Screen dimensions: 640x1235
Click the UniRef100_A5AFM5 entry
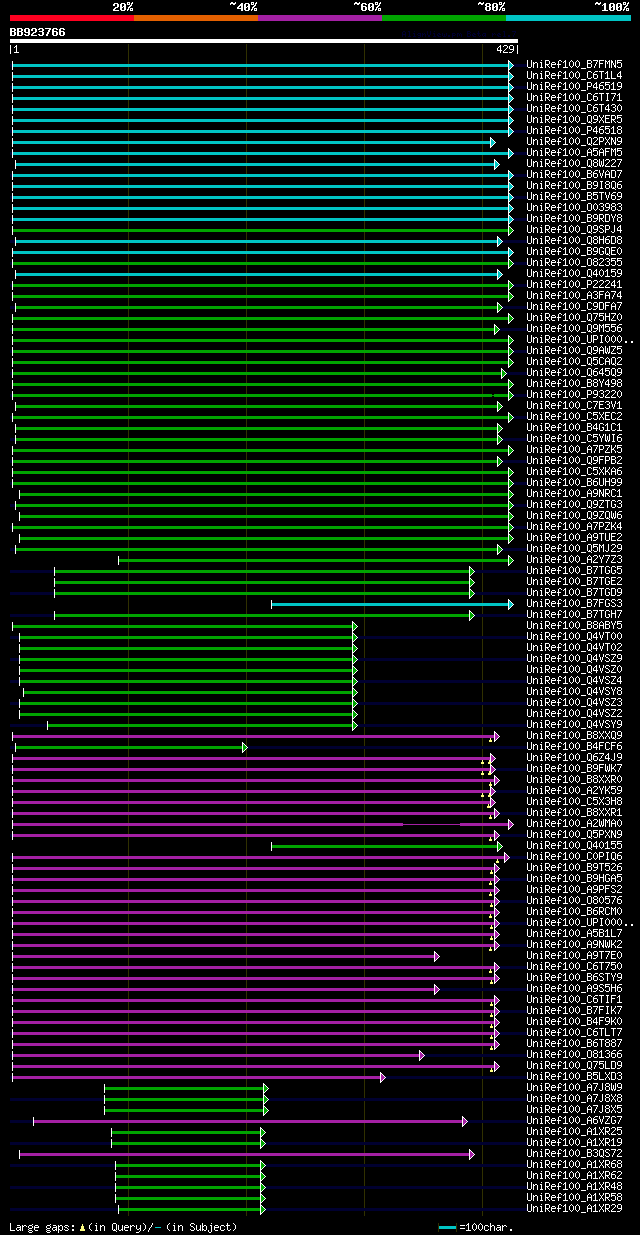pyautogui.click(x=574, y=152)
